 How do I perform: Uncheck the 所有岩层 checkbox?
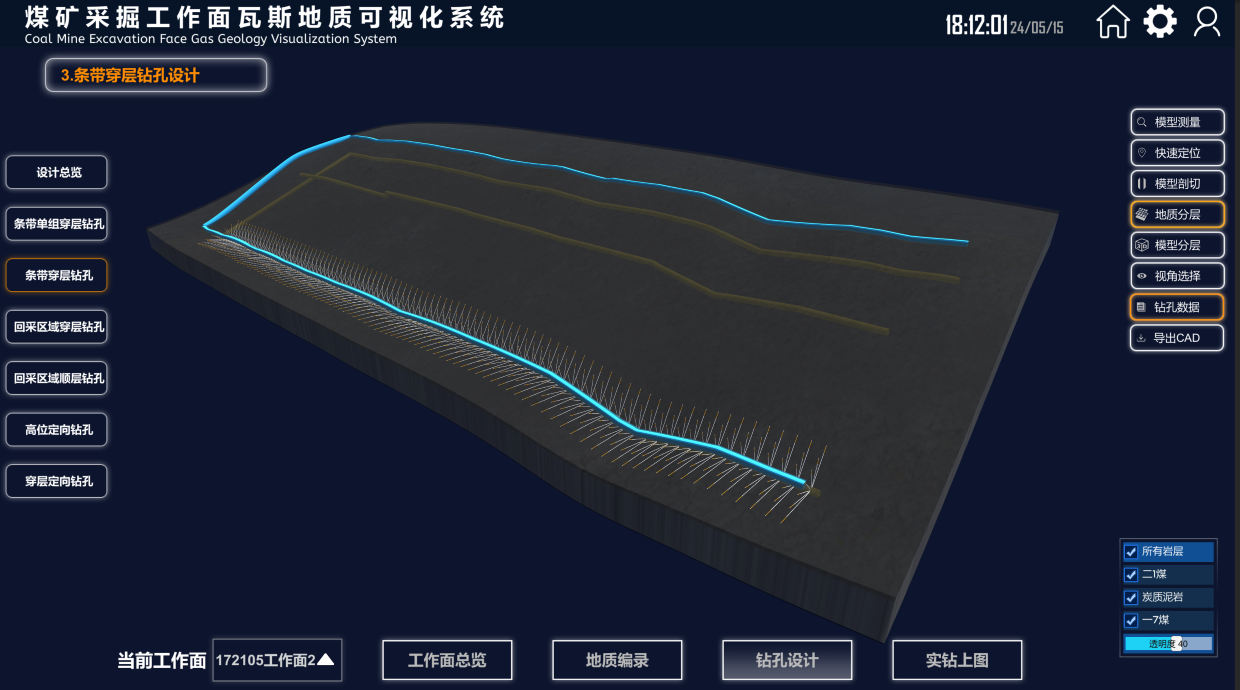pyautogui.click(x=1131, y=552)
